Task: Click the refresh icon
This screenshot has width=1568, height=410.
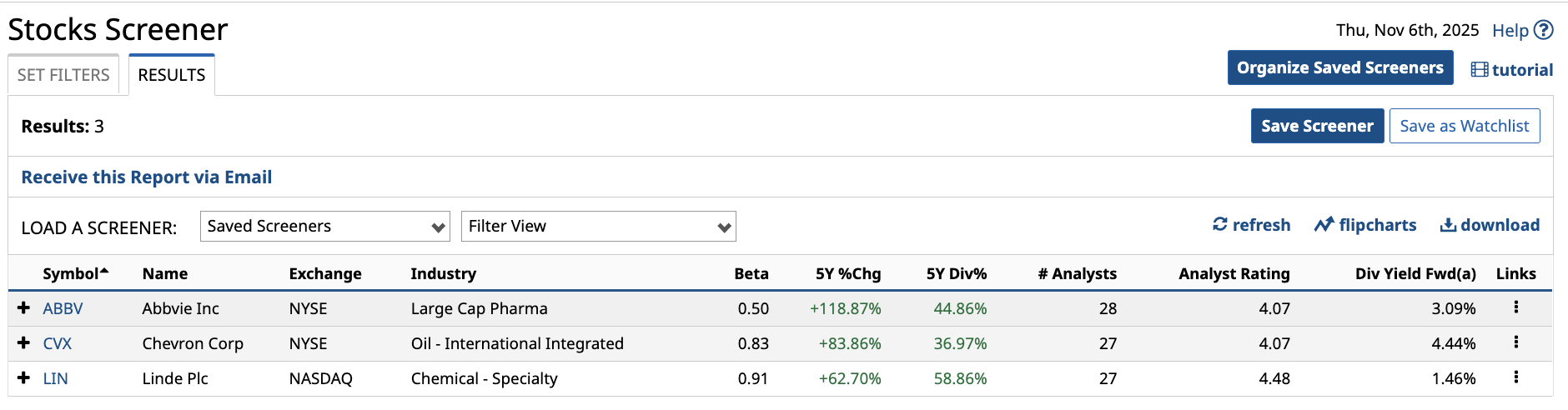Action: coord(1220,225)
